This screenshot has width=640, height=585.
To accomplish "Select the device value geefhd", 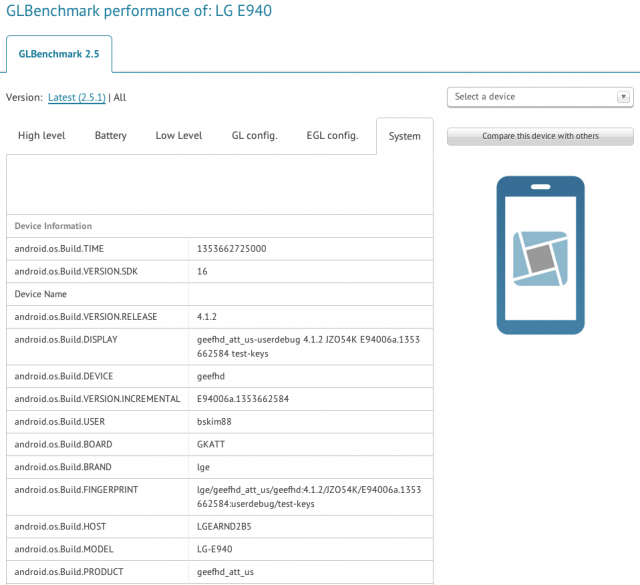I will click(x=211, y=376).
